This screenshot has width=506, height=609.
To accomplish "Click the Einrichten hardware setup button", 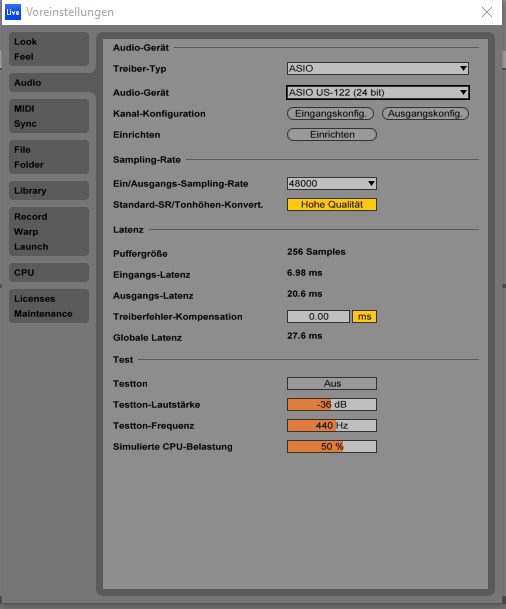I will pos(332,134).
